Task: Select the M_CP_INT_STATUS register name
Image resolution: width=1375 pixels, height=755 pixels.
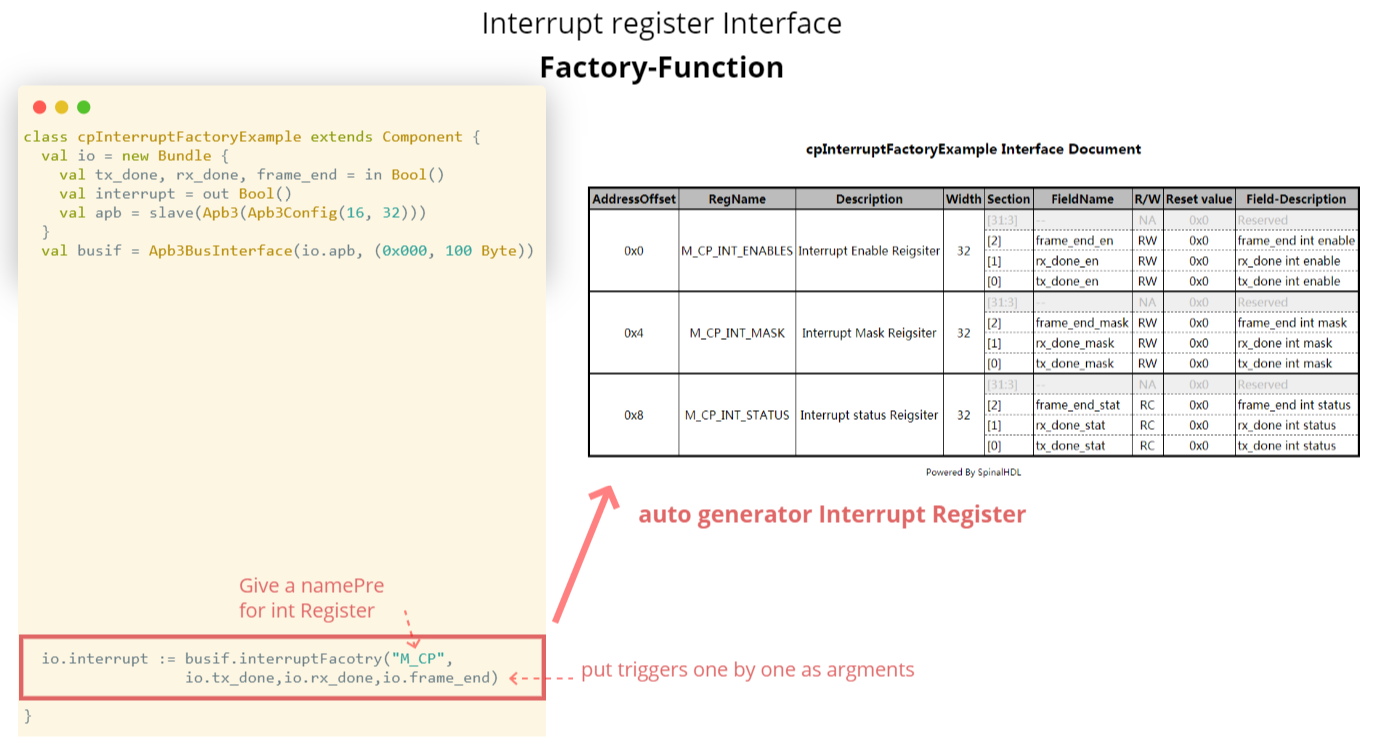Action: 737,415
